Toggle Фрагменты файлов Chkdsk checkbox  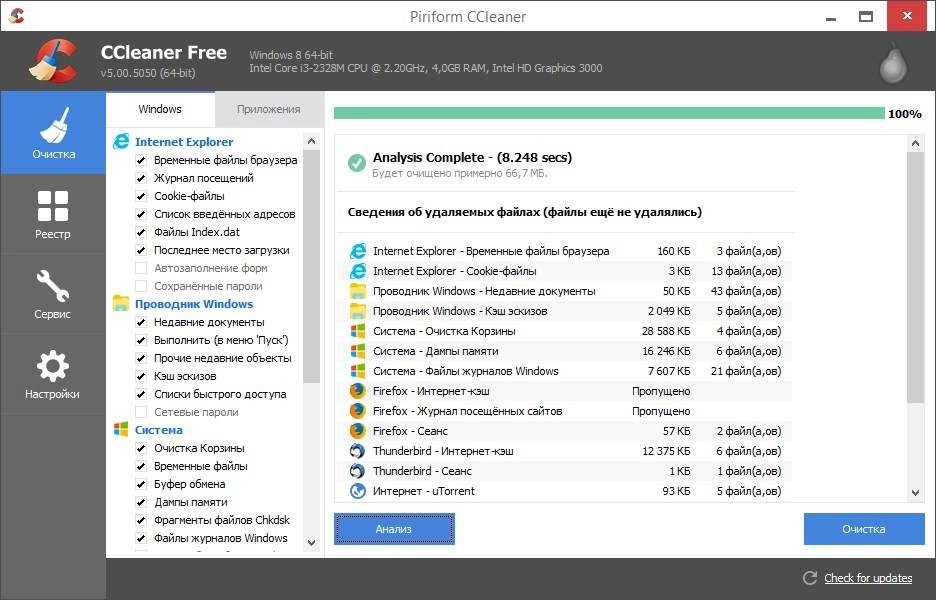(141, 520)
